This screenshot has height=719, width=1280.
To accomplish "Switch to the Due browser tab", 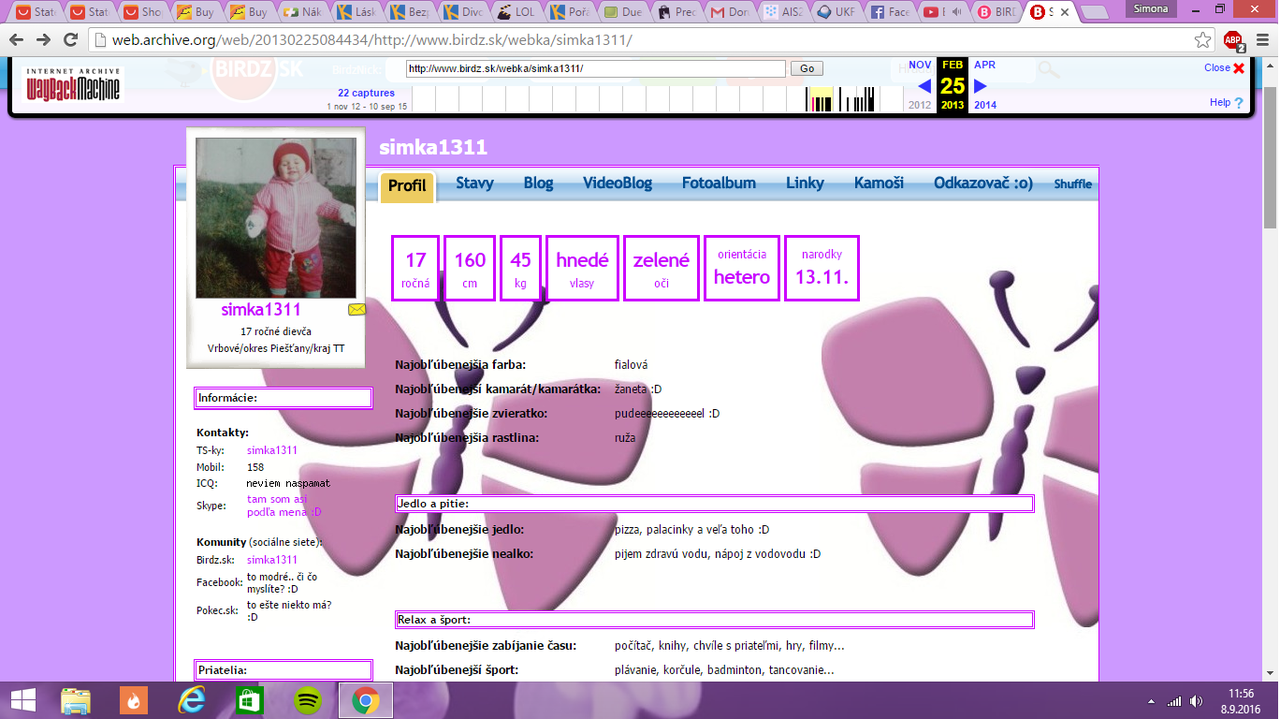I will point(626,12).
